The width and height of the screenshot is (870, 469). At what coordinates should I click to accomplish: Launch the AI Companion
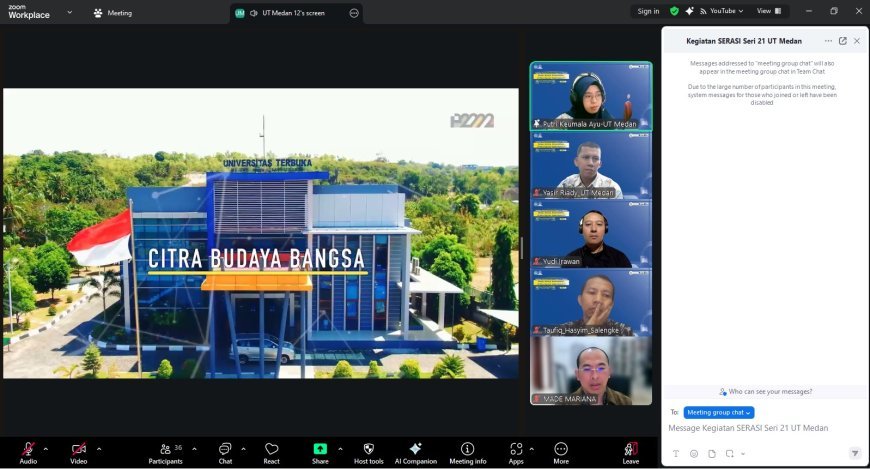click(415, 451)
